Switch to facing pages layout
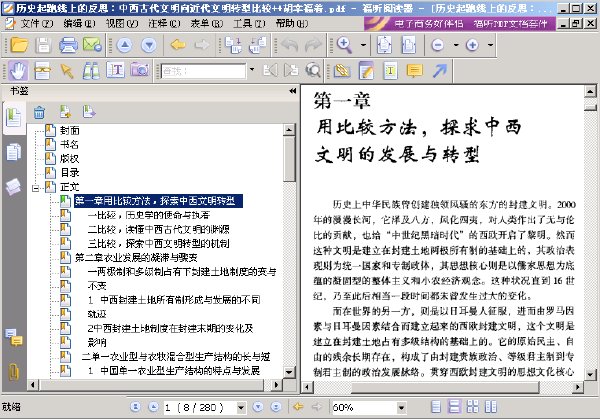 tap(473, 407)
